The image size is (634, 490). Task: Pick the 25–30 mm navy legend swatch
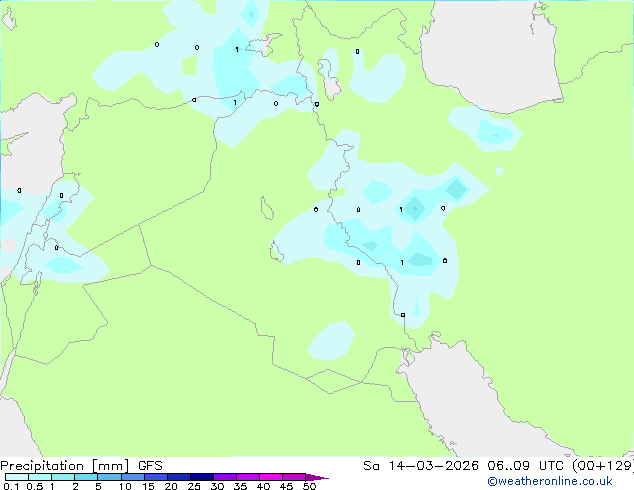(202, 477)
